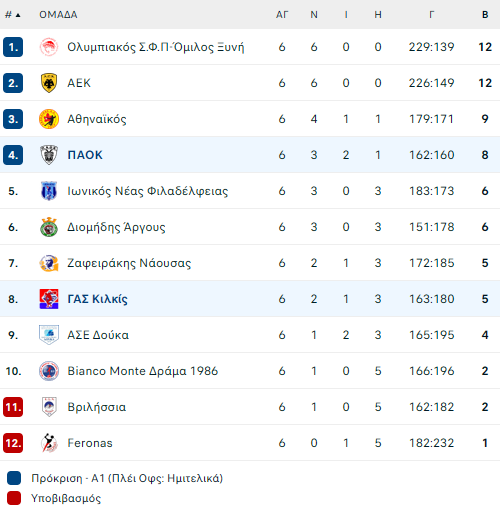The height and width of the screenshot is (507, 500).
Task: Sort by the ΟΜΑΔΑ column header
Action: pos(58,15)
